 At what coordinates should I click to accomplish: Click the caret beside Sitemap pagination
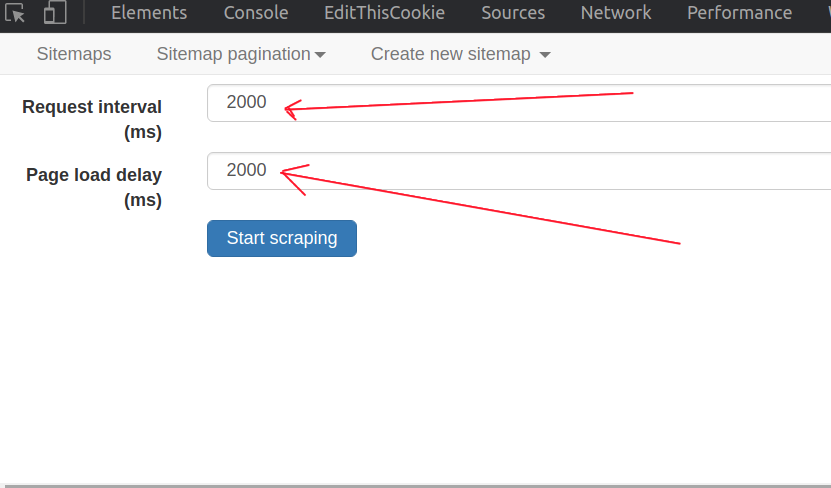point(320,55)
